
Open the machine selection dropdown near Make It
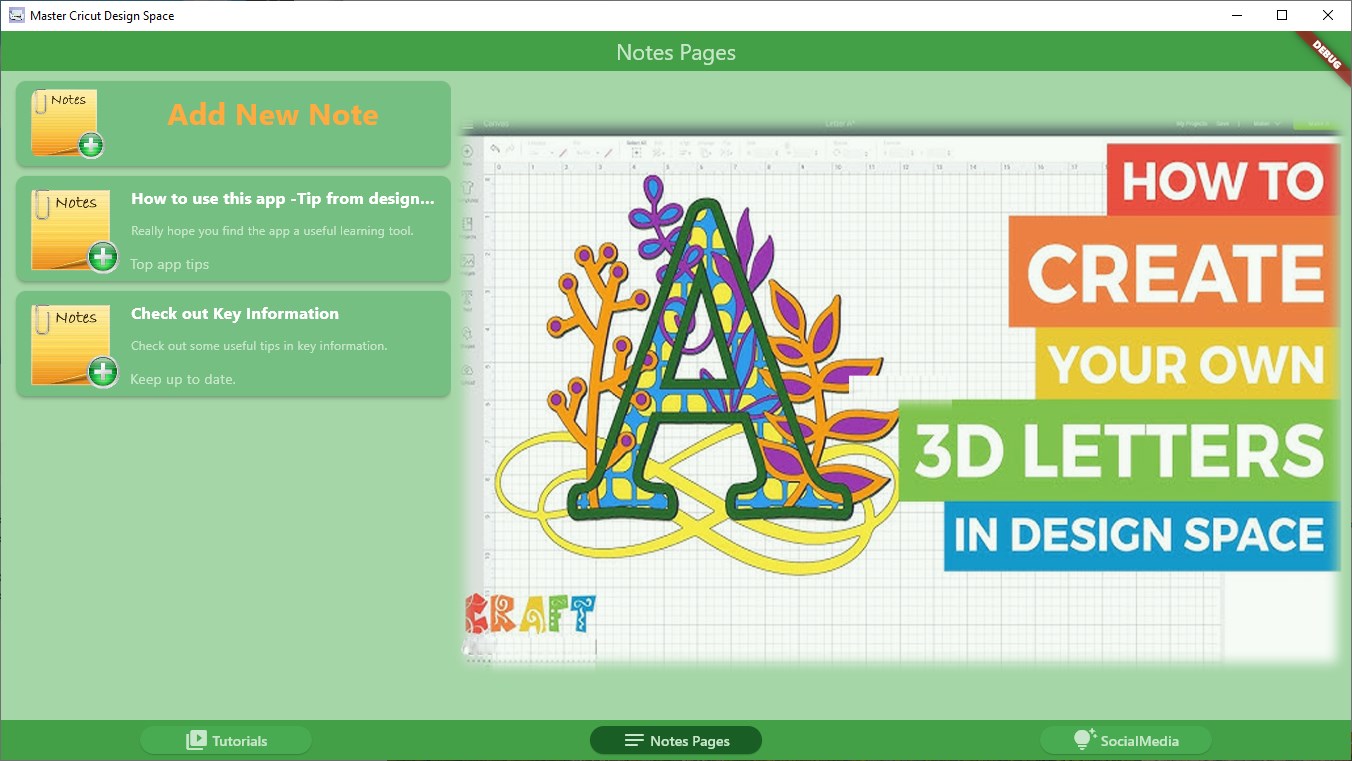coord(1268,123)
